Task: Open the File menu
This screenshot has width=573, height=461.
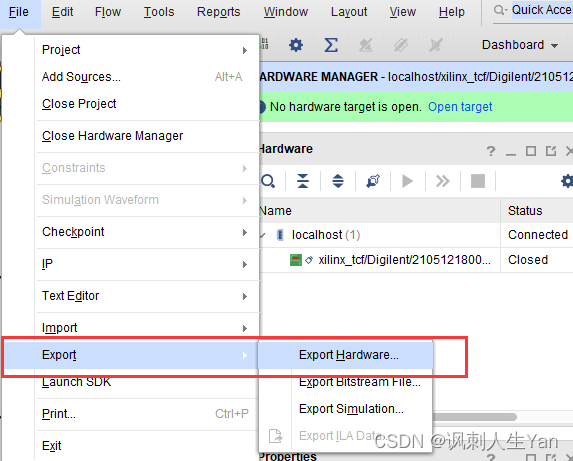Action: (x=19, y=12)
